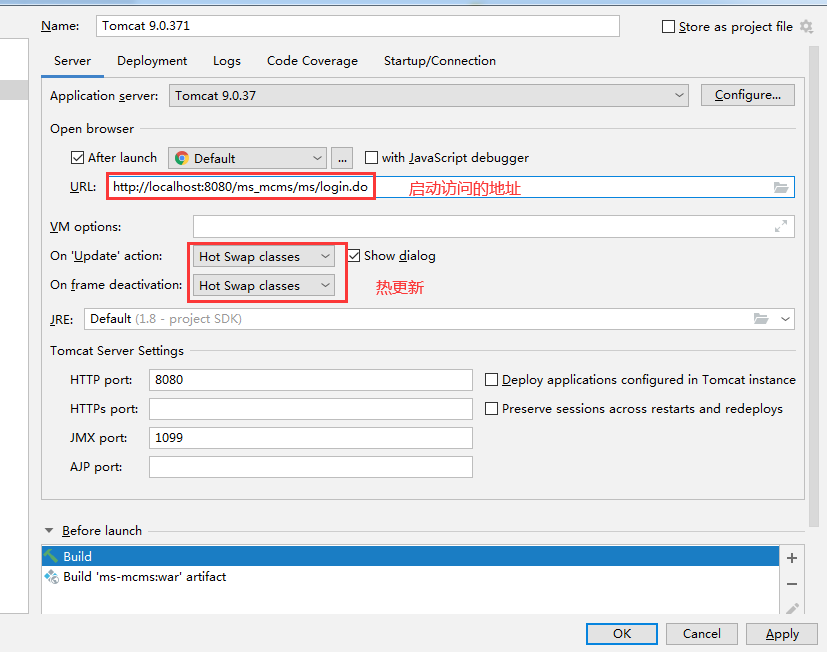Add a before-launch task with plus icon
This screenshot has height=652, width=827.
tap(792, 558)
